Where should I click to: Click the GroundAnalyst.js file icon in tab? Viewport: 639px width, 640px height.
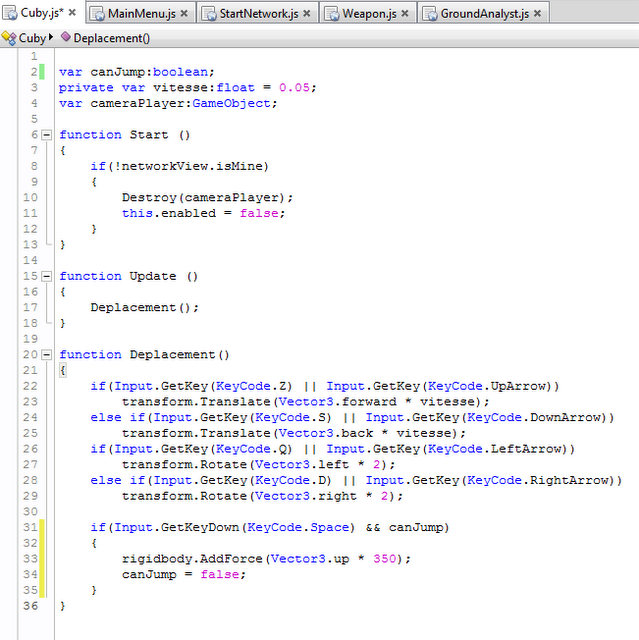430,14
